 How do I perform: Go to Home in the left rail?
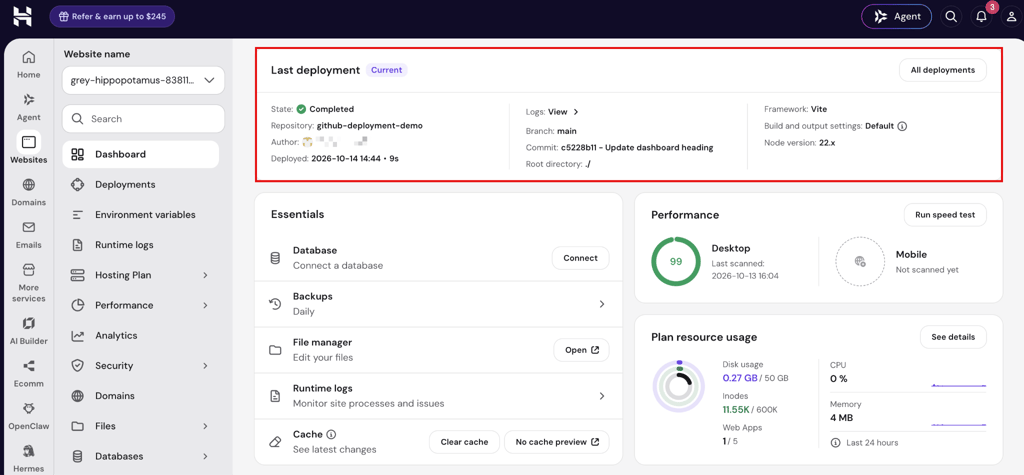(x=29, y=63)
